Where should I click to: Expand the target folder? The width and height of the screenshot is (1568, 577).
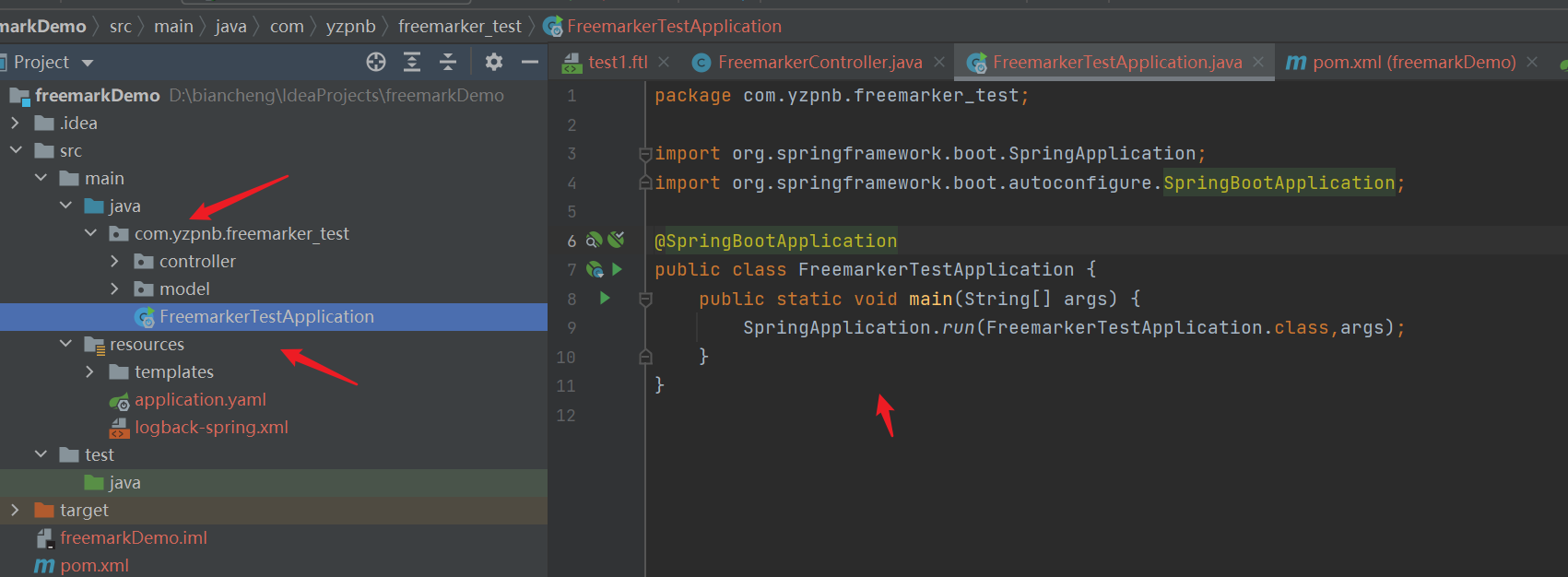click(x=15, y=510)
